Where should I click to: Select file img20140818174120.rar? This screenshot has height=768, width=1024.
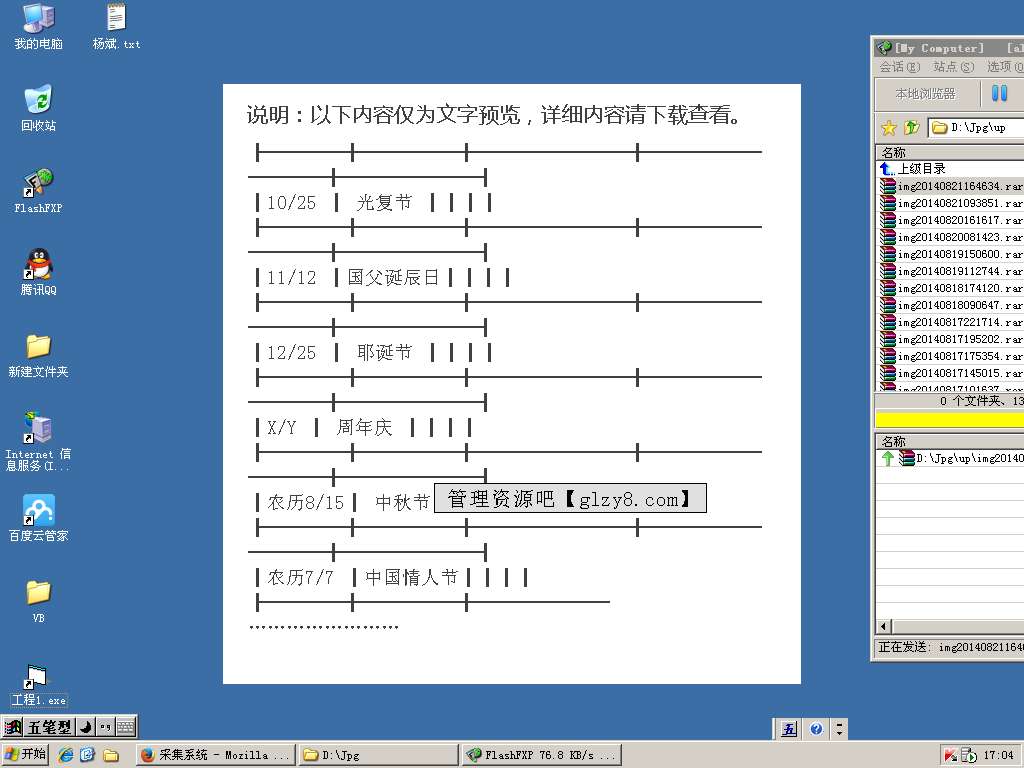point(951,288)
